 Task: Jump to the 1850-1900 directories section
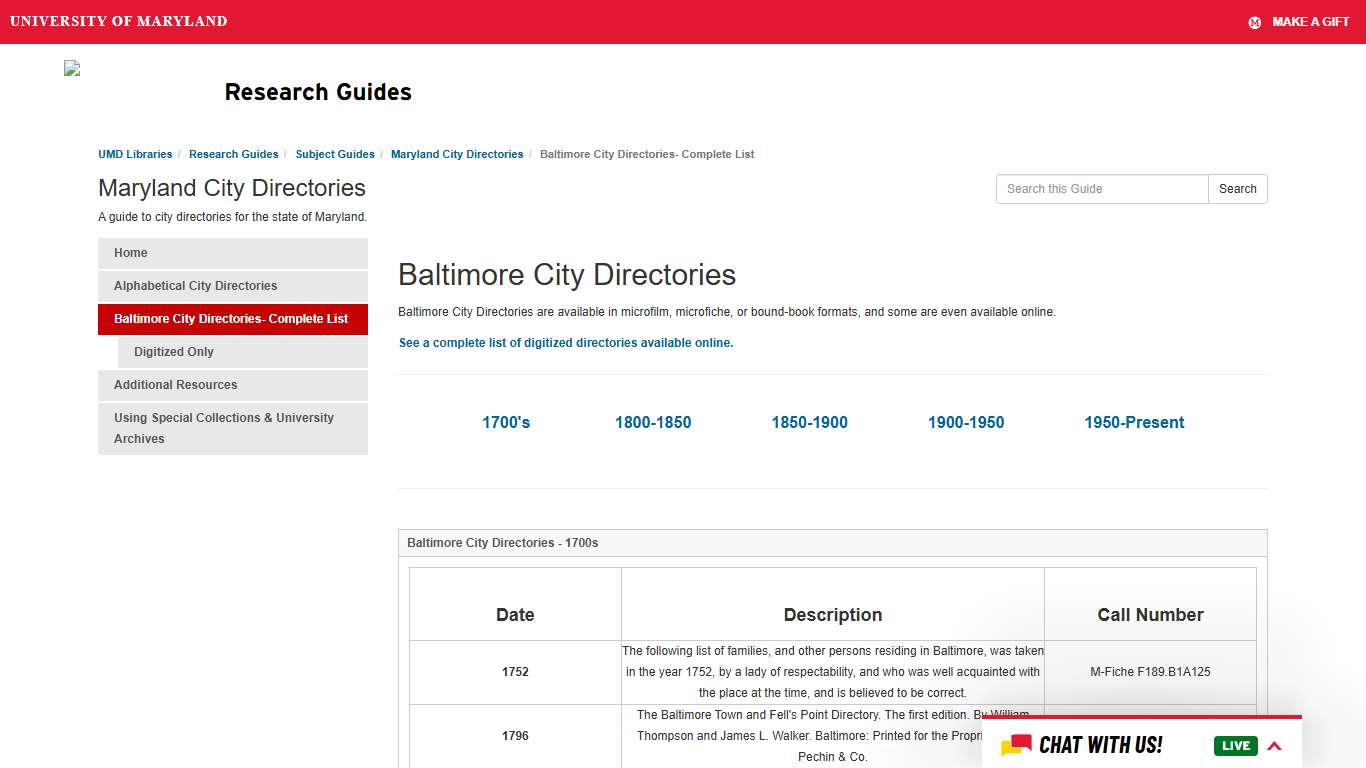pos(809,422)
